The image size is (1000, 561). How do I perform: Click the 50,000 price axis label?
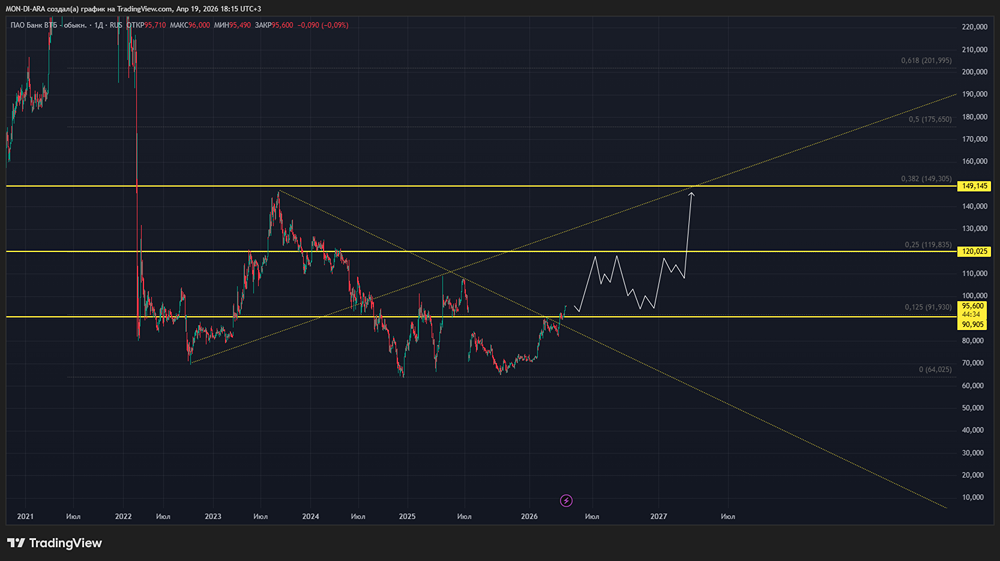click(x=974, y=408)
